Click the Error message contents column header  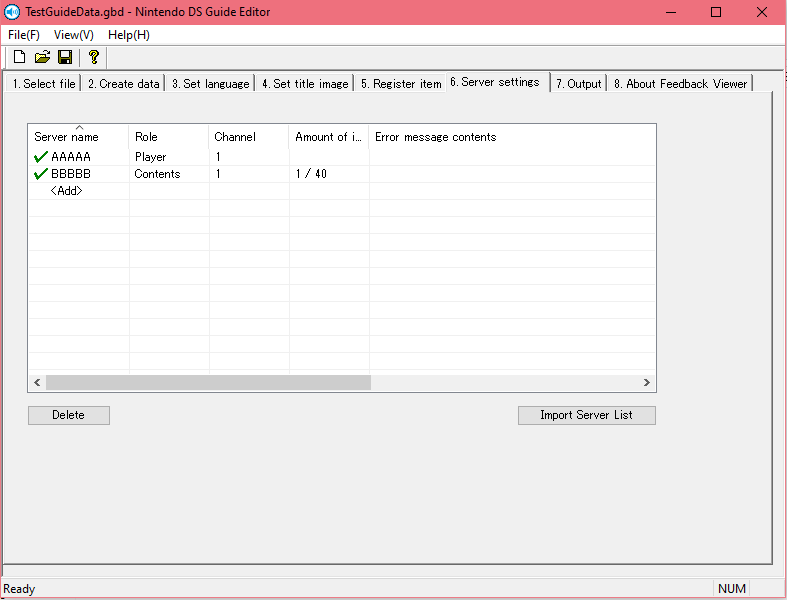pyautogui.click(x=512, y=137)
